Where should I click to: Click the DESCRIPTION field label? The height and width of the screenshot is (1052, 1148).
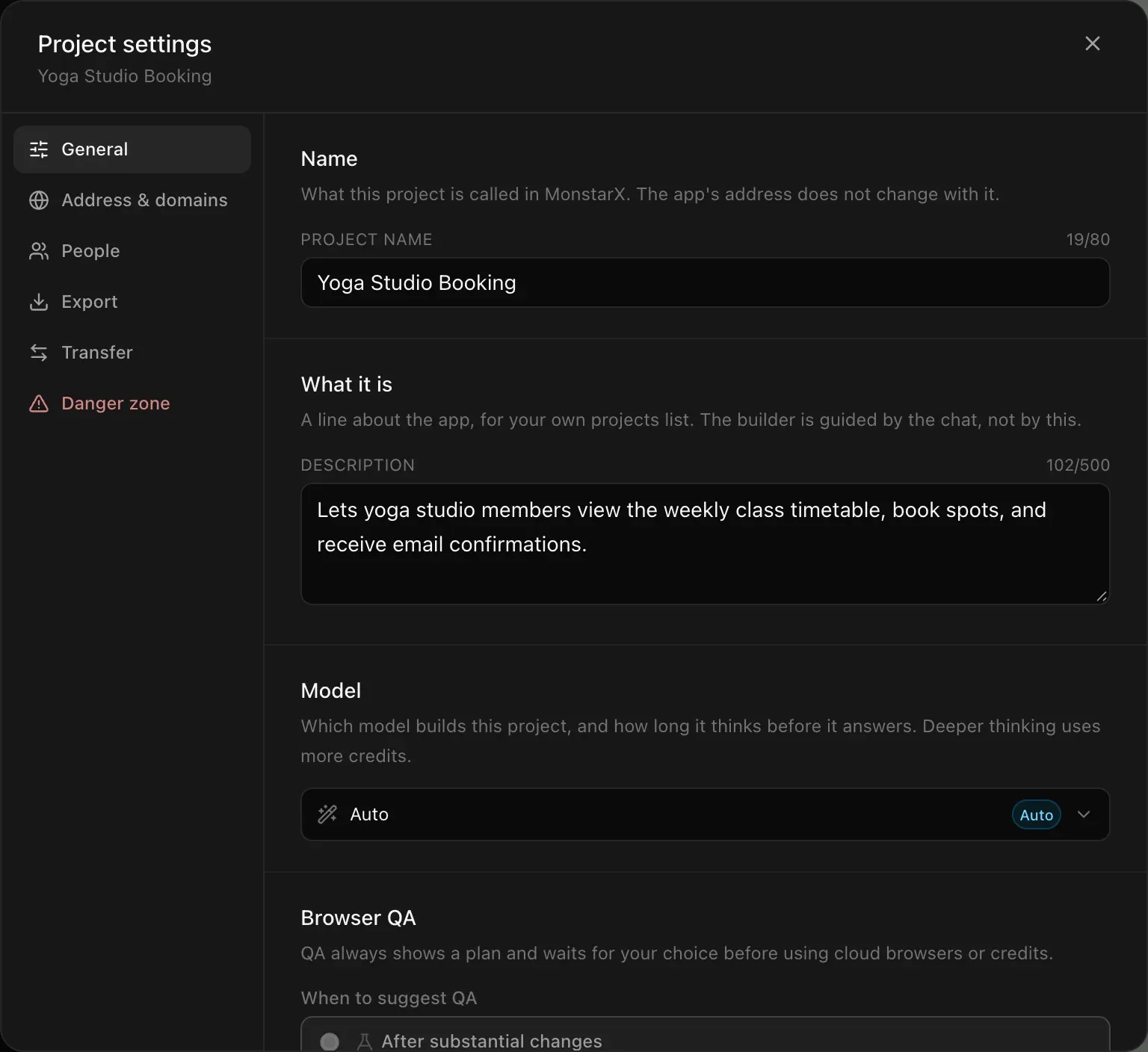pos(357,465)
